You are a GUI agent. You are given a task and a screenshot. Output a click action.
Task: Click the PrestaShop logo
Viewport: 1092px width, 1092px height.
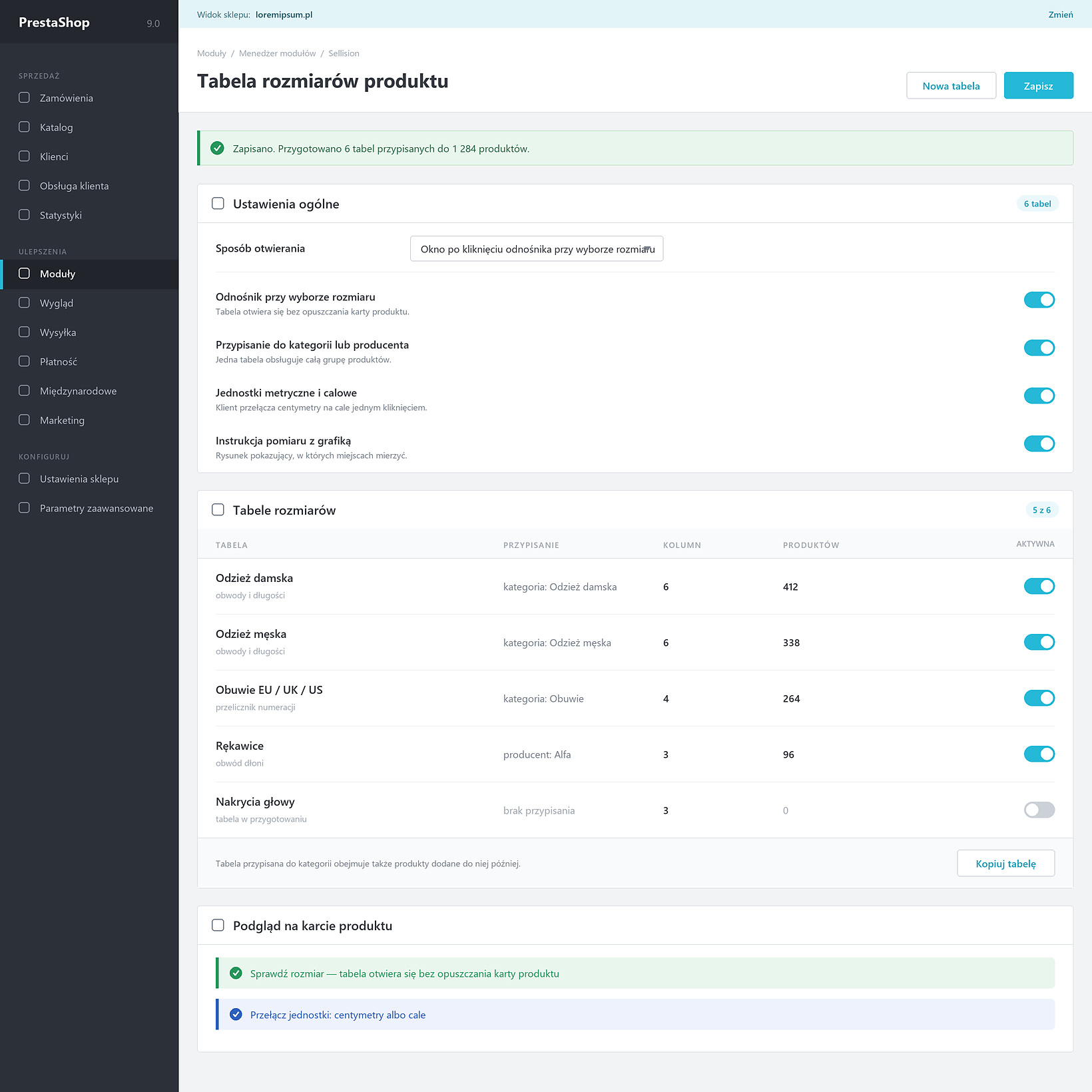click(x=54, y=23)
